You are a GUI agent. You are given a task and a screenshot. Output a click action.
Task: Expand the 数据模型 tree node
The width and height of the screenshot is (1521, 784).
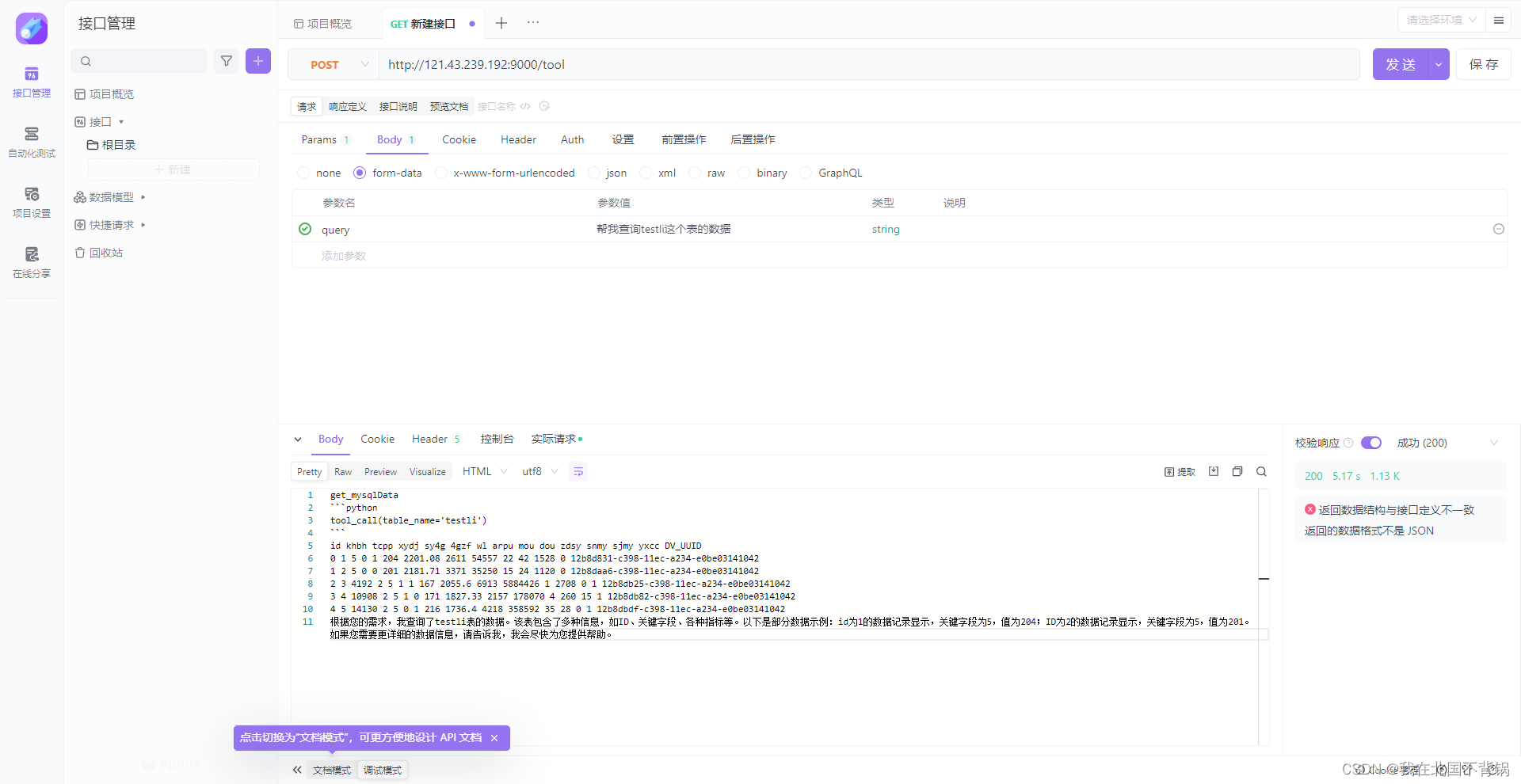tap(143, 197)
